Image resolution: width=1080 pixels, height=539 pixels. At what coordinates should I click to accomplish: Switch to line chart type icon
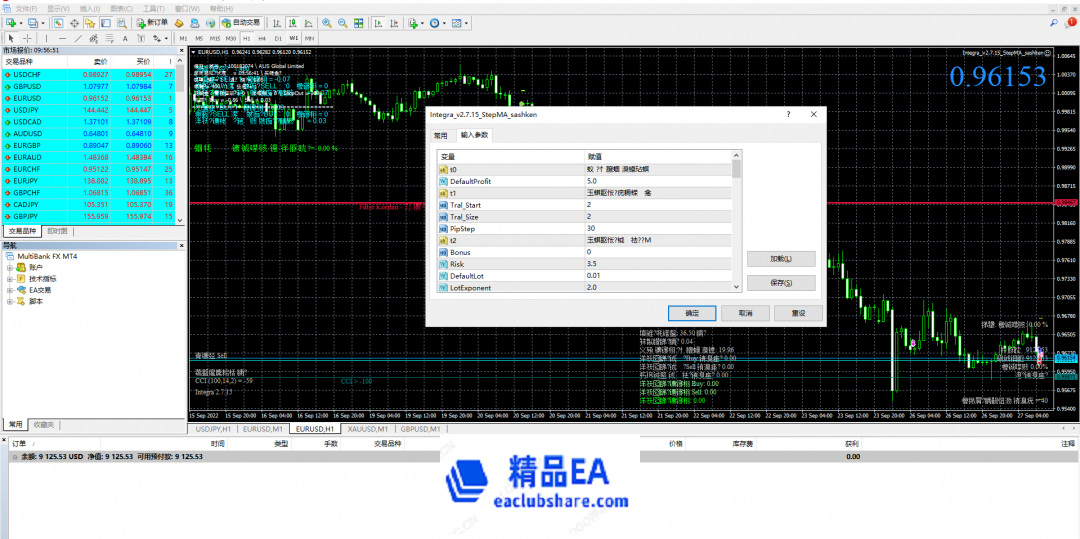308,23
